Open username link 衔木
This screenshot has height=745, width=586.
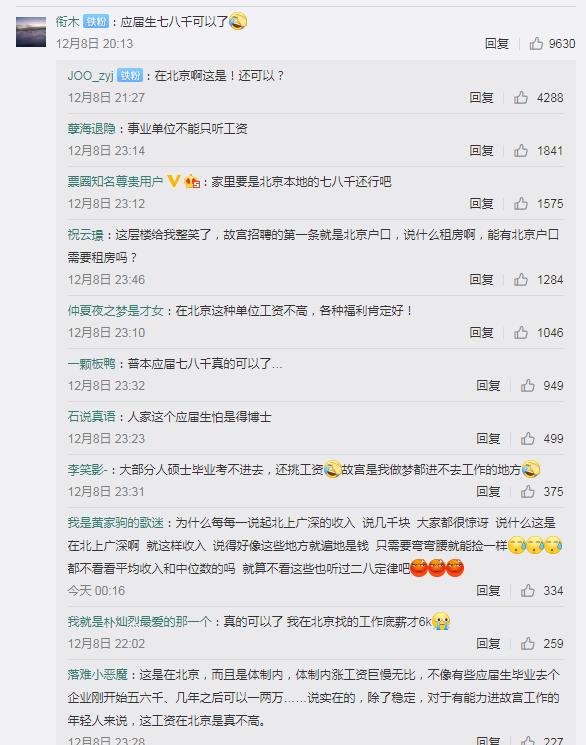point(67,21)
